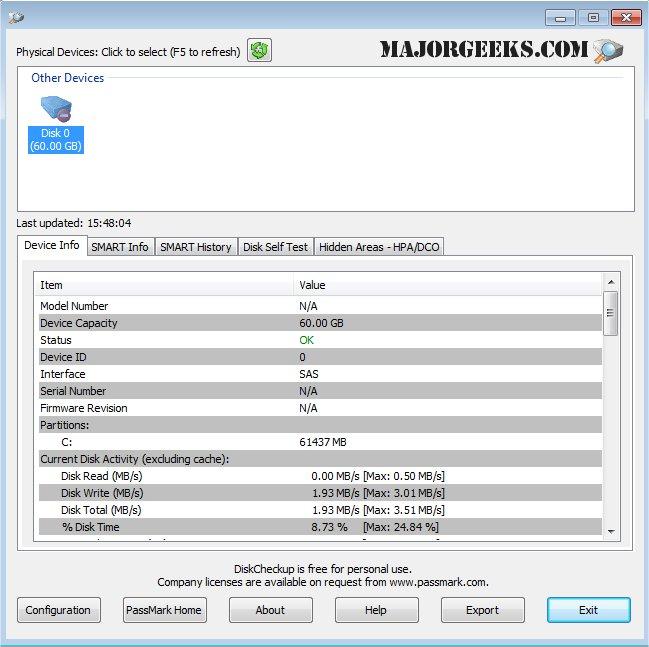Click the Help button
The image size is (649, 647).
pos(376,610)
